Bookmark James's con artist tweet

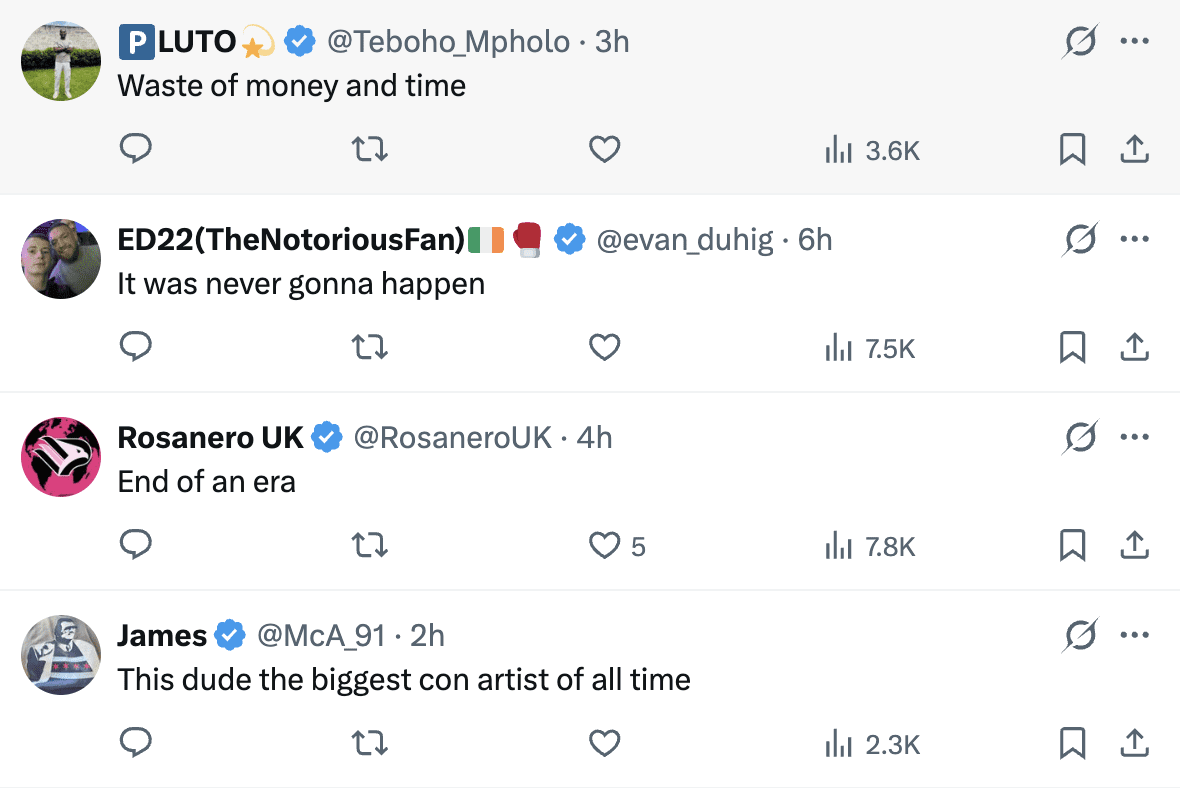click(x=1072, y=744)
